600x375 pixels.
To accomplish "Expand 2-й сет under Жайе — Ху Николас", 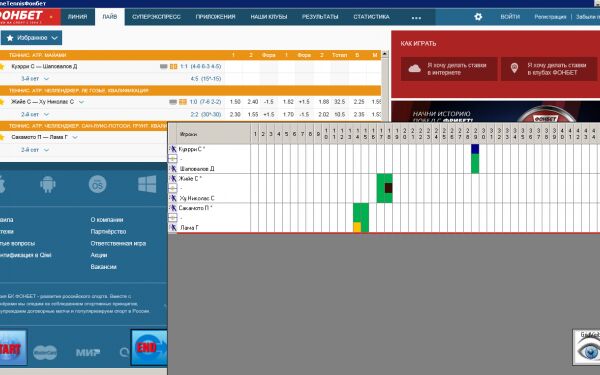I will pyautogui.click(x=46, y=114).
